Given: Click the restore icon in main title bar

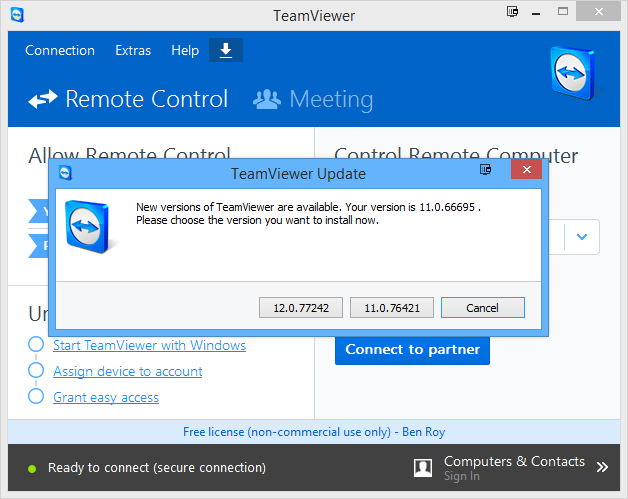Looking at the screenshot, I should [514, 14].
